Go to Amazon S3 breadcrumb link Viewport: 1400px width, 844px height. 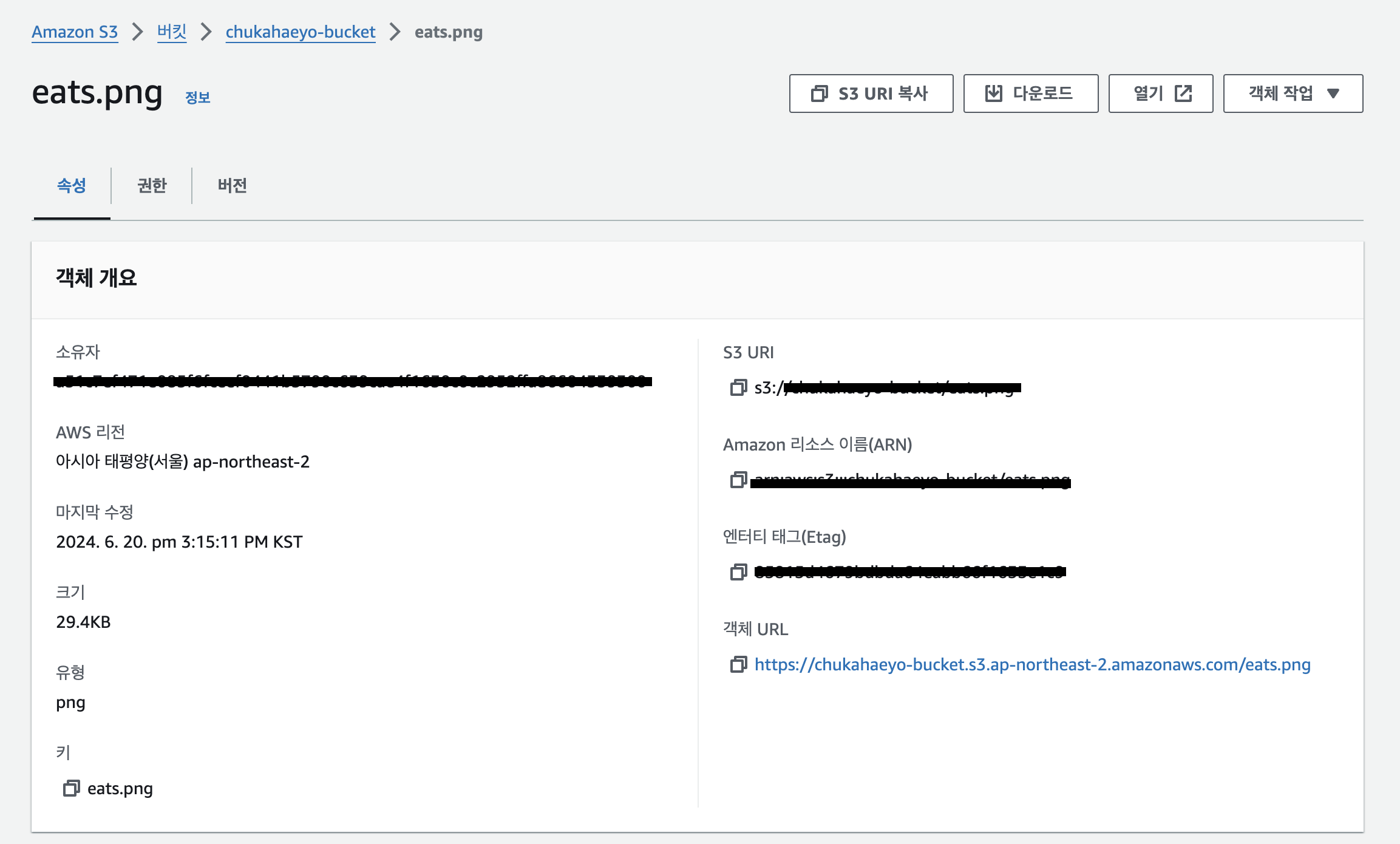tap(75, 32)
